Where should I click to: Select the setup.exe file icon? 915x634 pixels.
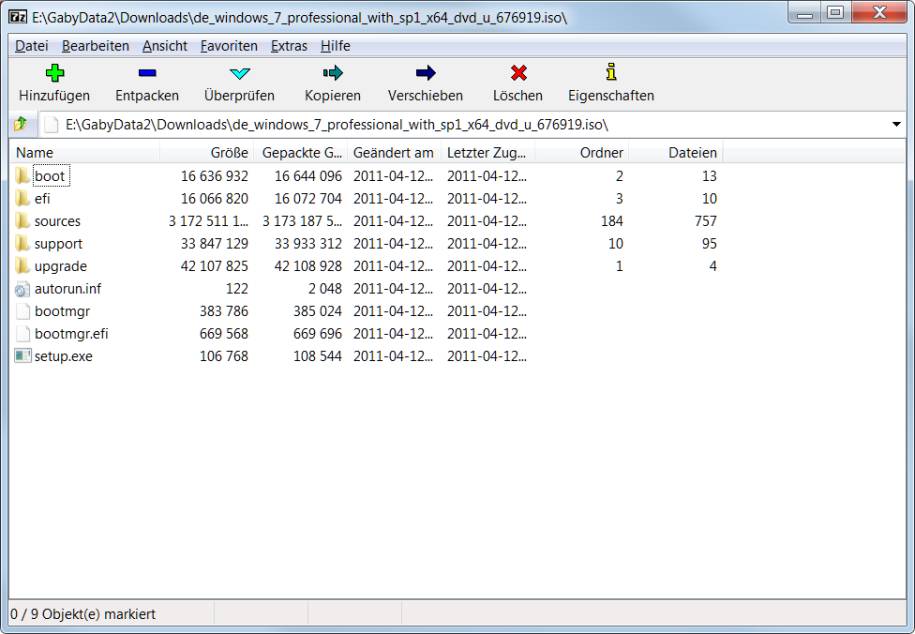[23, 356]
